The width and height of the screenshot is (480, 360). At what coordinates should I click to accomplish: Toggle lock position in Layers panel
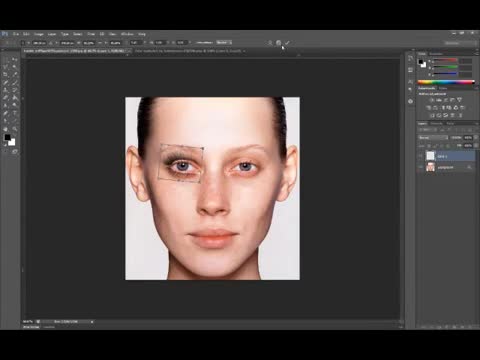pyautogui.click(x=442, y=146)
